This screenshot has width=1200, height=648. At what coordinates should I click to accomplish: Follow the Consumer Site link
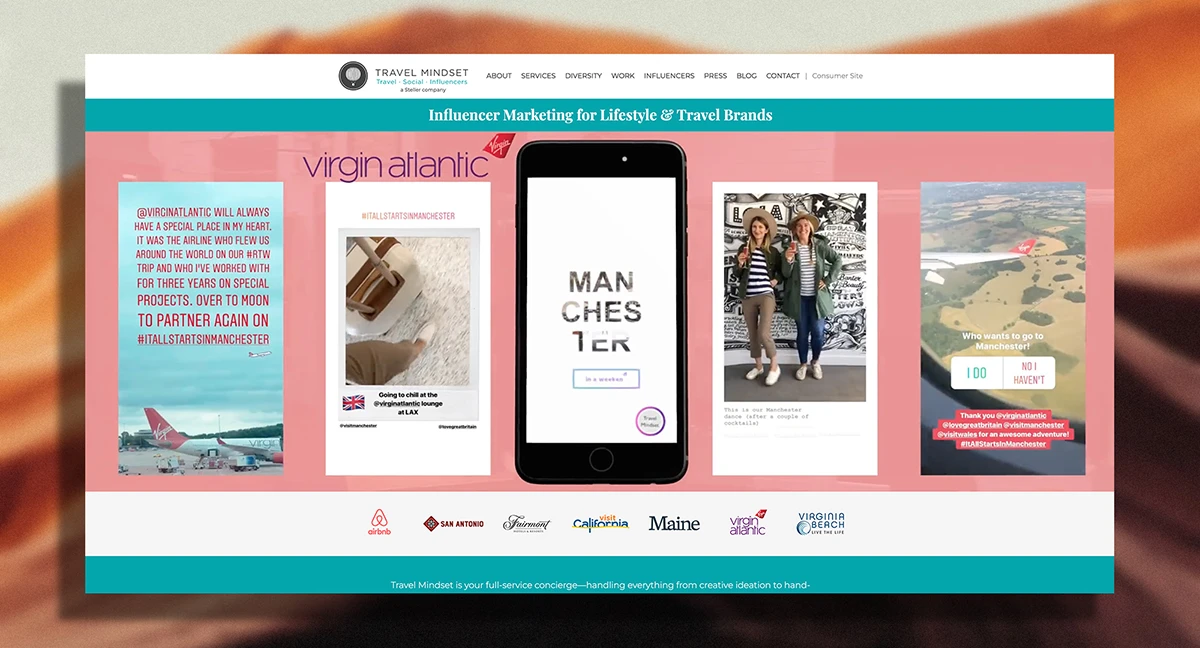pos(837,76)
